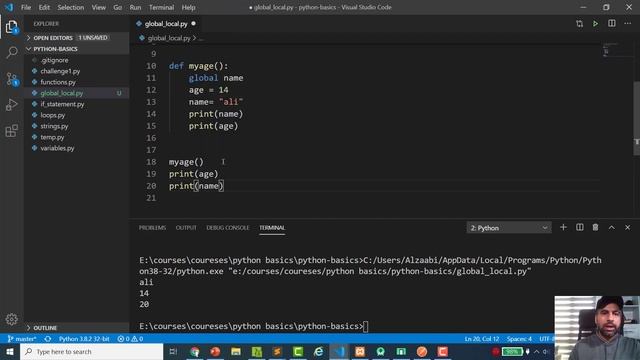Select the TERMINAL panel tab
640x360 pixels.
272,228
